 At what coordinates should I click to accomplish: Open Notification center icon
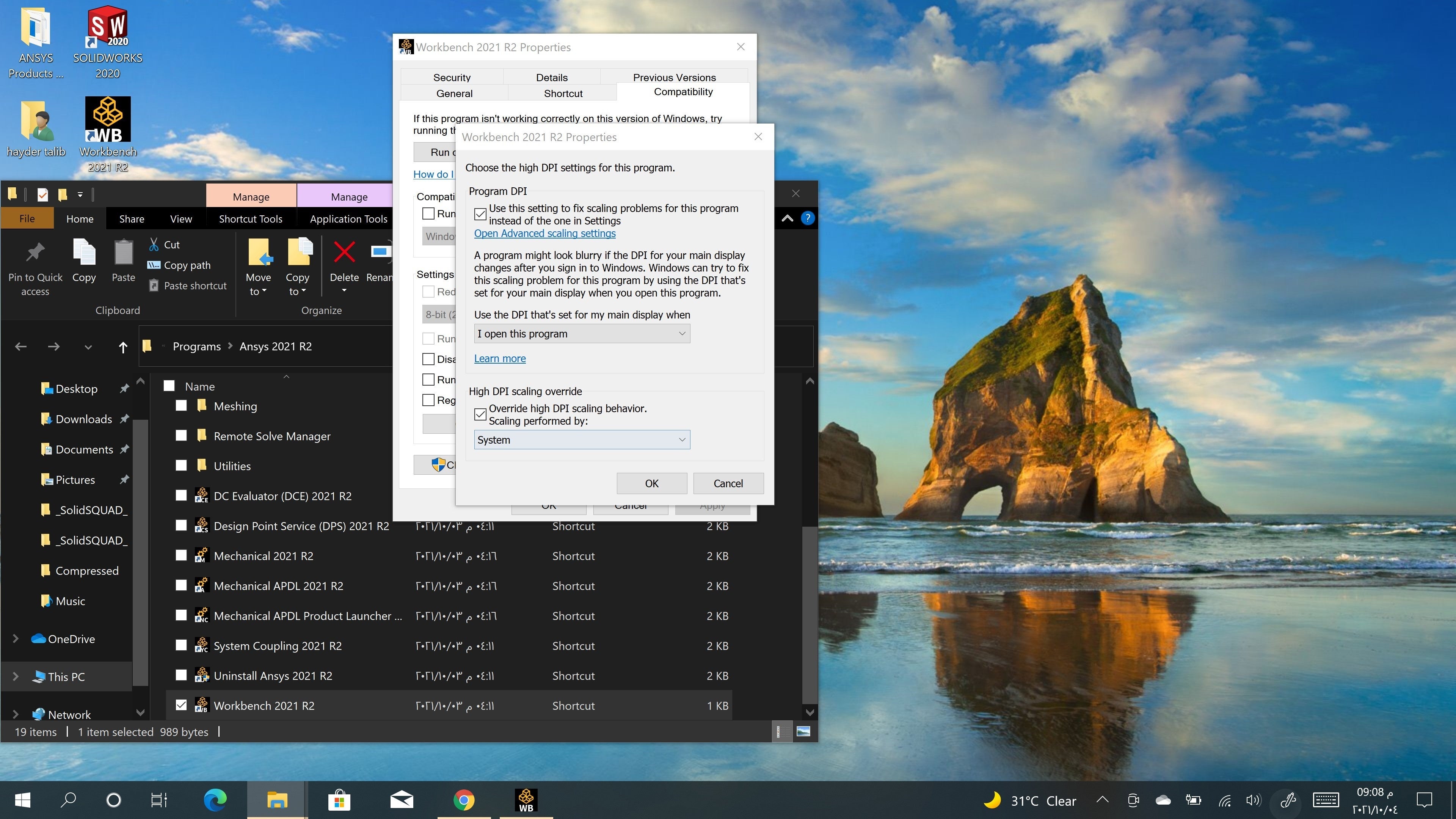pyautogui.click(x=1424, y=800)
